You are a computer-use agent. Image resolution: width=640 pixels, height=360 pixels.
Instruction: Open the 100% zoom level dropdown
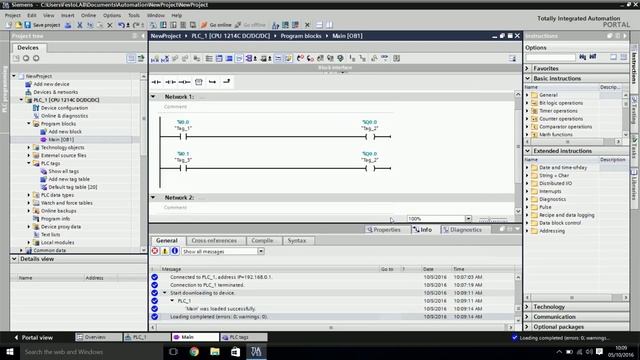coord(468,219)
